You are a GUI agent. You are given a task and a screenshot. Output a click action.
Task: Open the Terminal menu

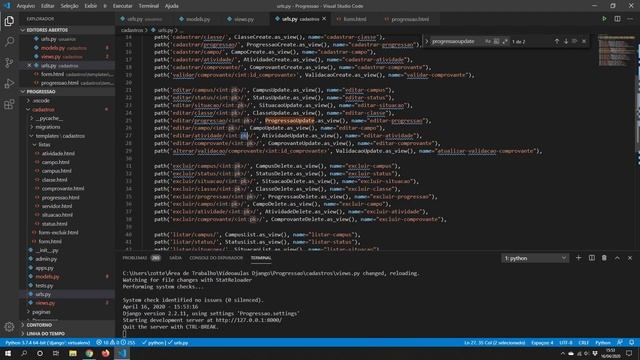click(x=149, y=6)
